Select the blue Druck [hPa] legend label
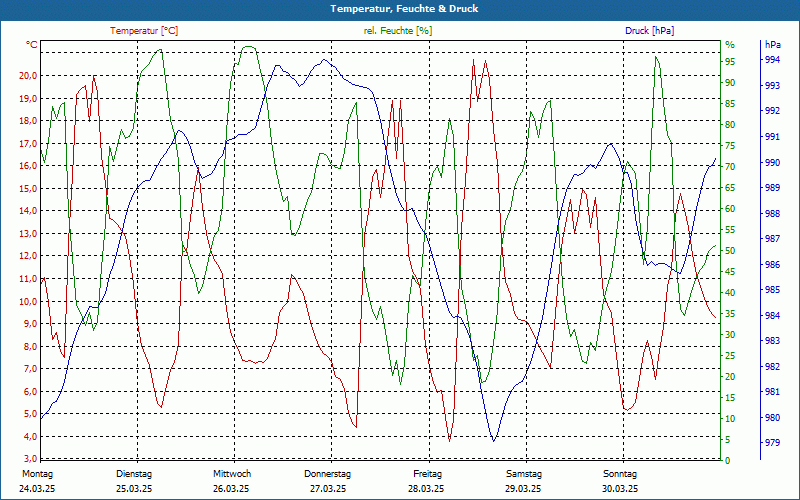Screen dimensions: 800x500 [649, 31]
